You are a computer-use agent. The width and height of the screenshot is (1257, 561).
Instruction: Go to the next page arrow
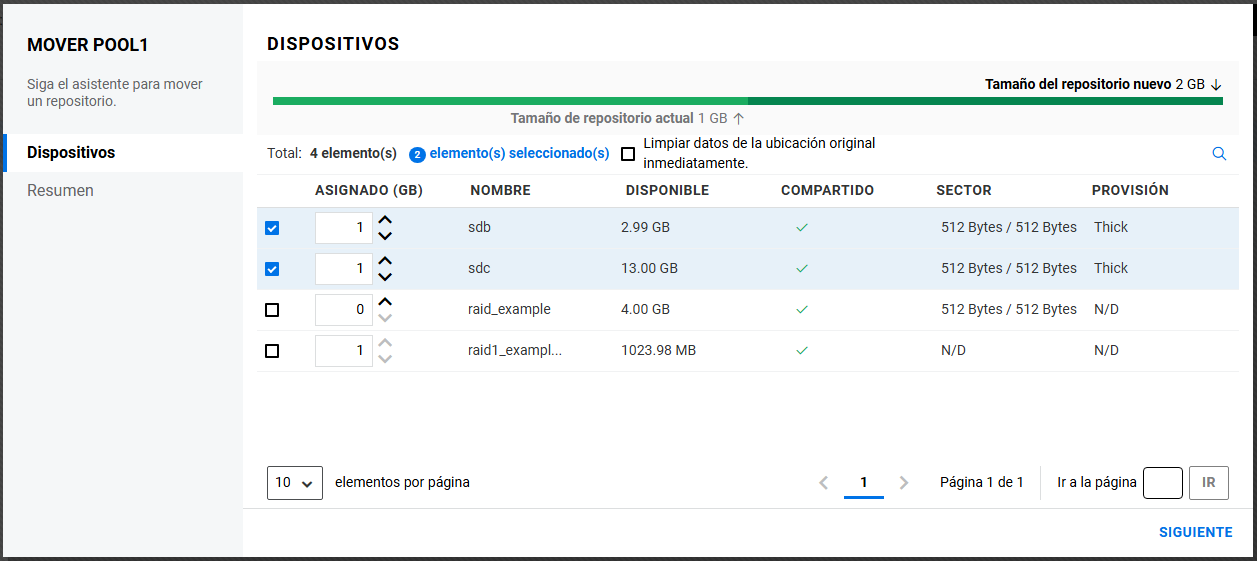pos(904,483)
